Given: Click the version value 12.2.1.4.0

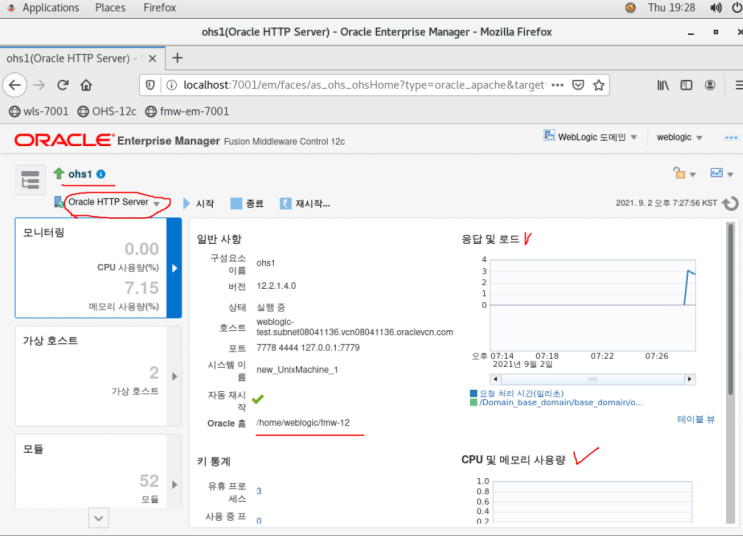Looking at the screenshot, I should pos(276,286).
